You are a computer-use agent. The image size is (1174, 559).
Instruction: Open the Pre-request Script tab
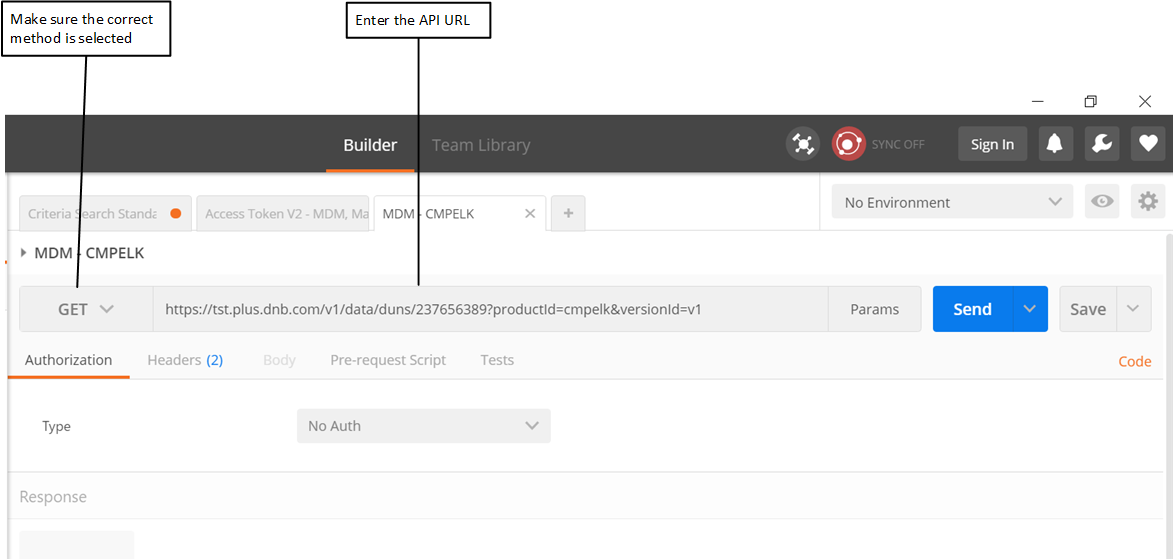click(388, 360)
